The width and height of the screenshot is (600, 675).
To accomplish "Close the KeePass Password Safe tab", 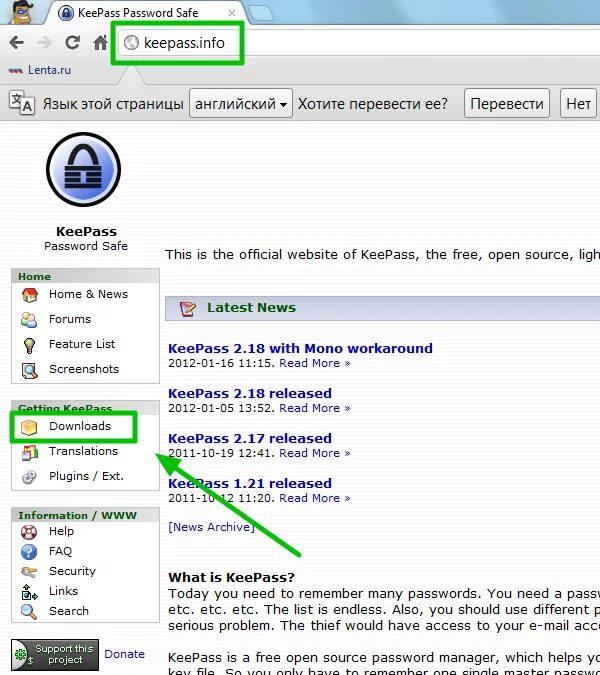I will [232, 13].
